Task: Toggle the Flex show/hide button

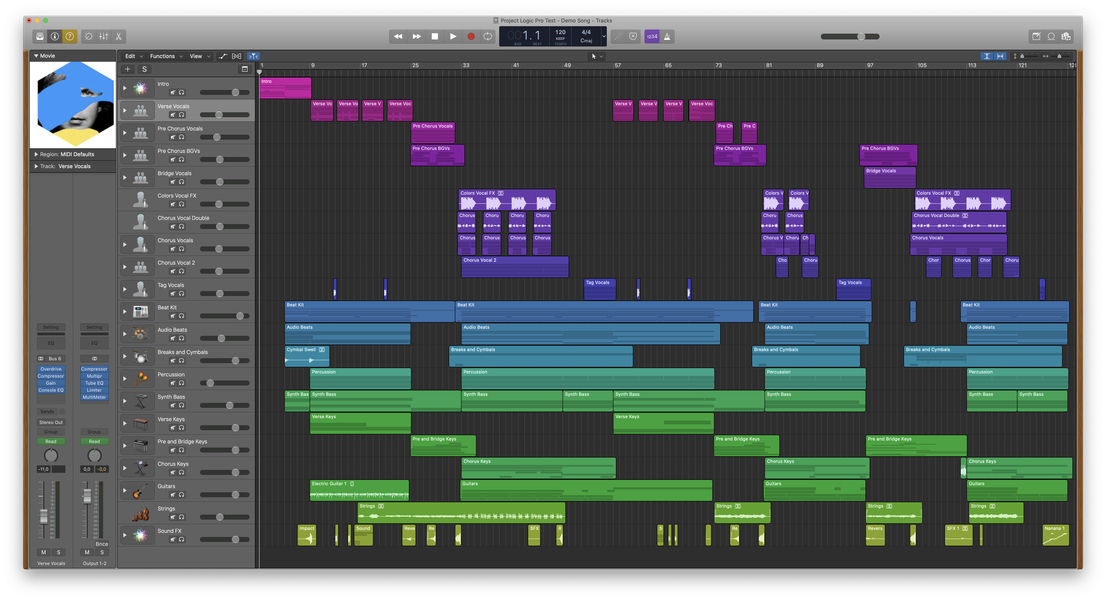Action: (x=236, y=56)
